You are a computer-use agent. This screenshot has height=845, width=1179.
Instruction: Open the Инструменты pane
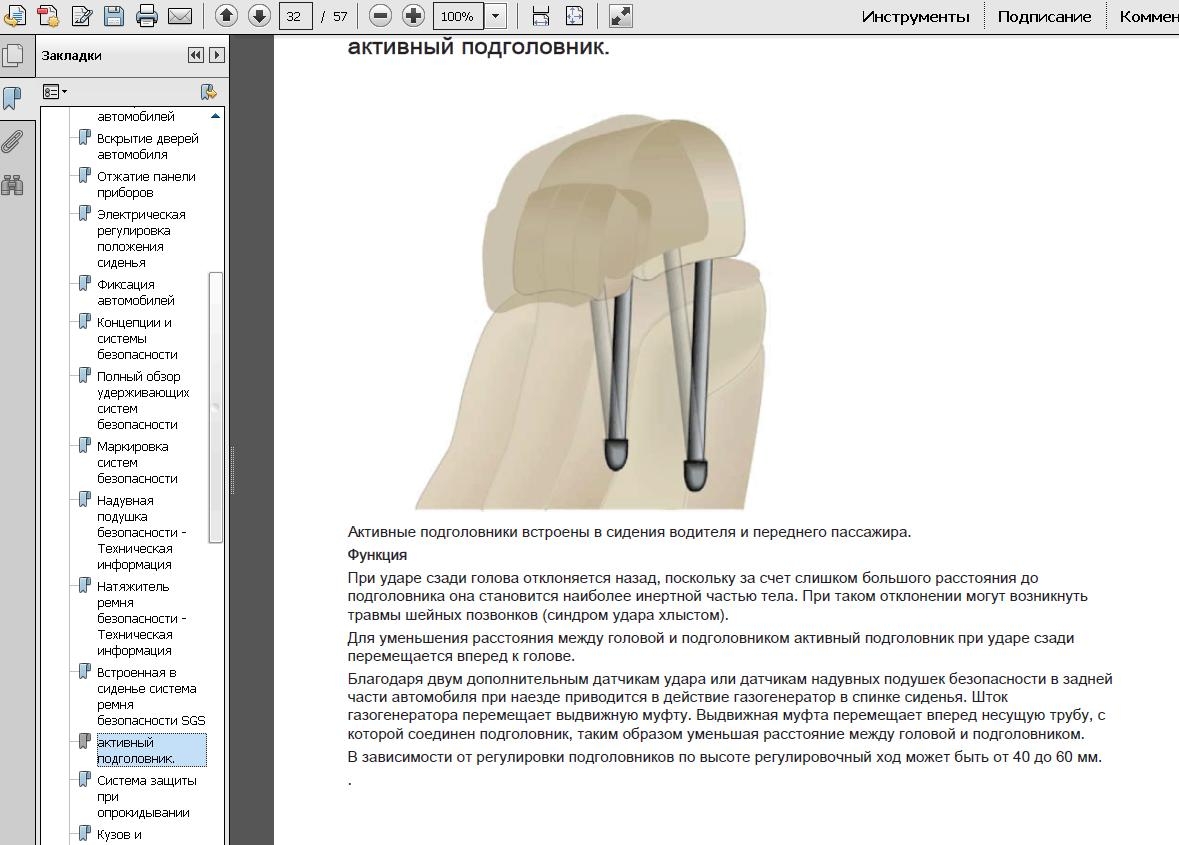coord(915,16)
